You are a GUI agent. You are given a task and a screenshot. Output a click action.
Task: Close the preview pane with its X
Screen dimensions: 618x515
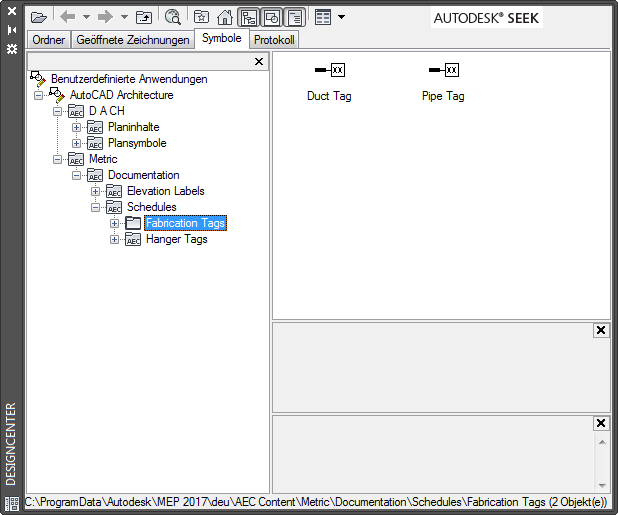point(601,330)
